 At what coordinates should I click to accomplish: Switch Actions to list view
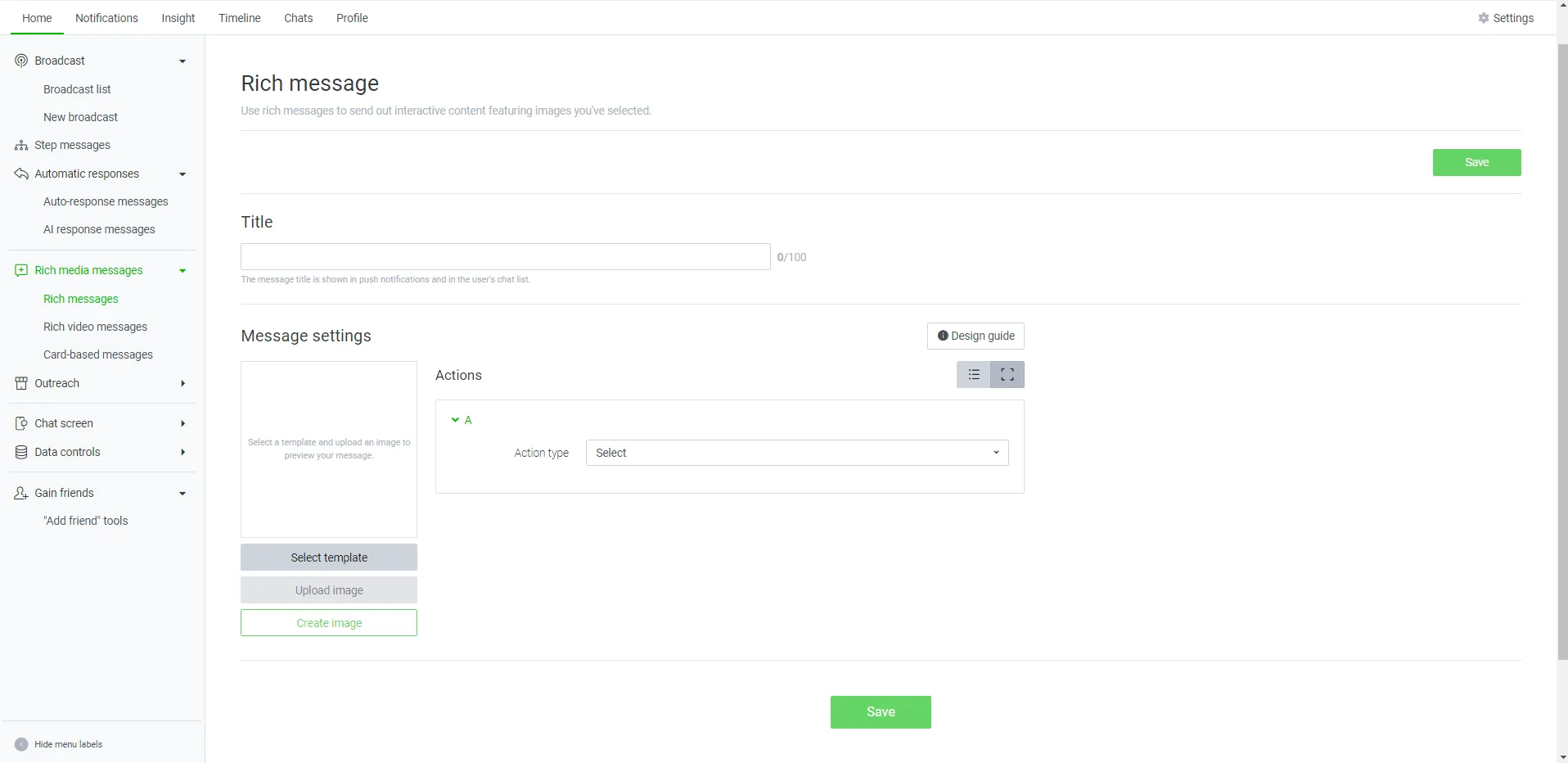point(974,375)
